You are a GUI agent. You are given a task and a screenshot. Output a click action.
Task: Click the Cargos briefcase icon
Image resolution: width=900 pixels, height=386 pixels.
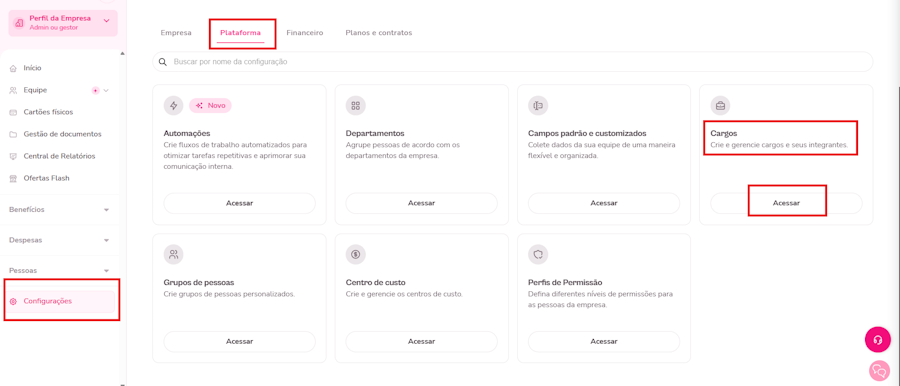pos(720,106)
